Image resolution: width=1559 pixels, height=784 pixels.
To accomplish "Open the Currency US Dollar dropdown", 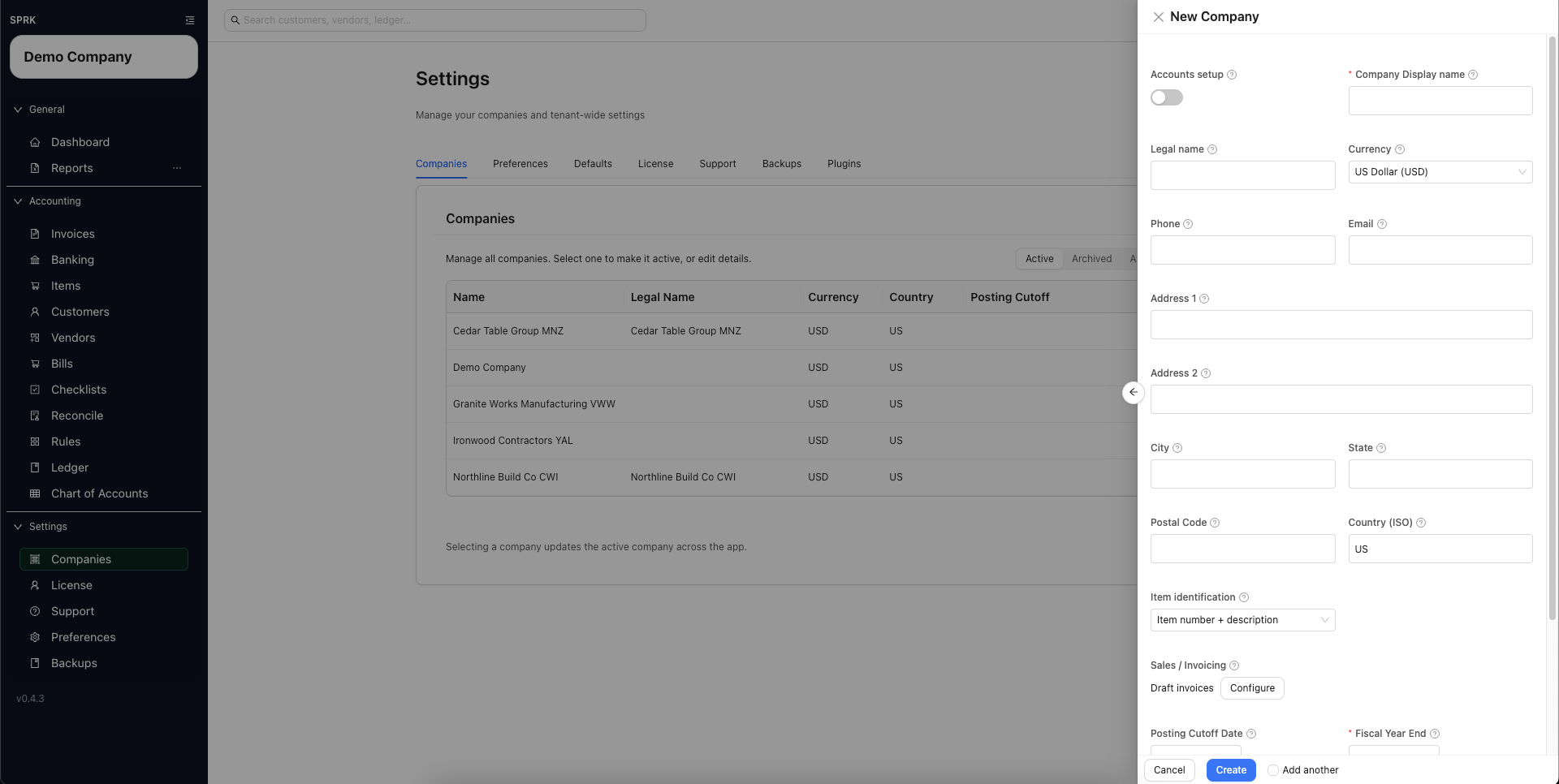I will tap(1440, 172).
